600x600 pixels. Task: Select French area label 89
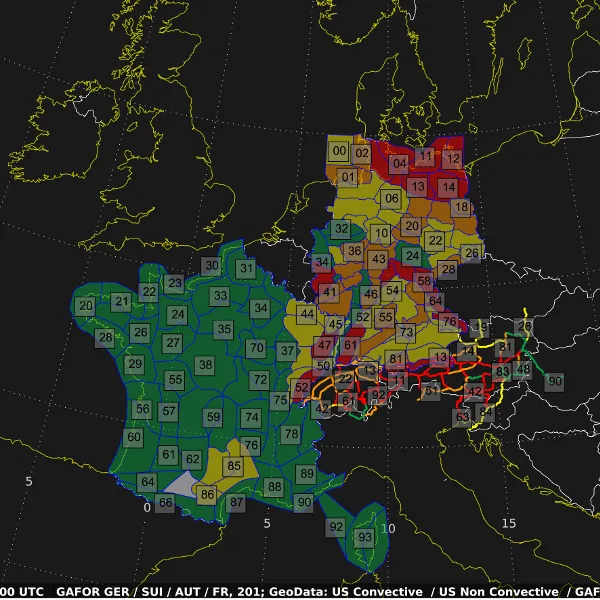pos(306,474)
